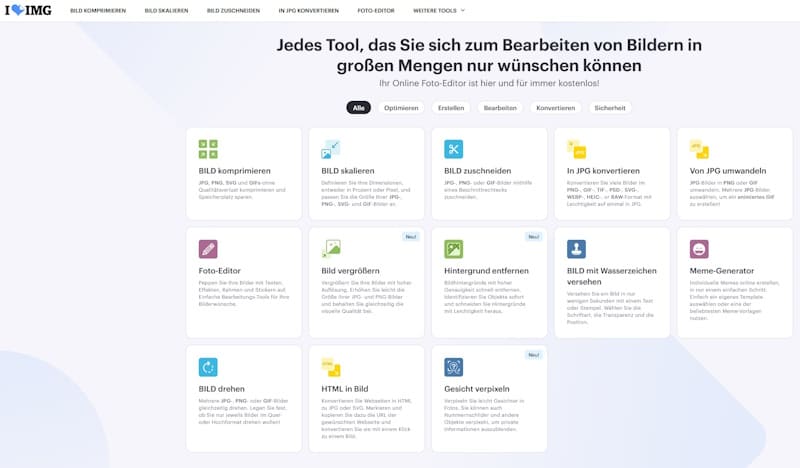Click the Neu! badge on Bild vergrößern
Viewport: 800px width, 468px height.
click(411, 237)
